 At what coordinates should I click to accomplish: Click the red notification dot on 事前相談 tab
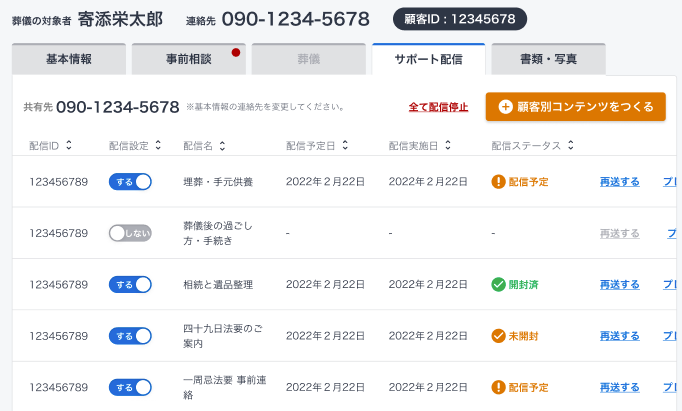pos(235,52)
